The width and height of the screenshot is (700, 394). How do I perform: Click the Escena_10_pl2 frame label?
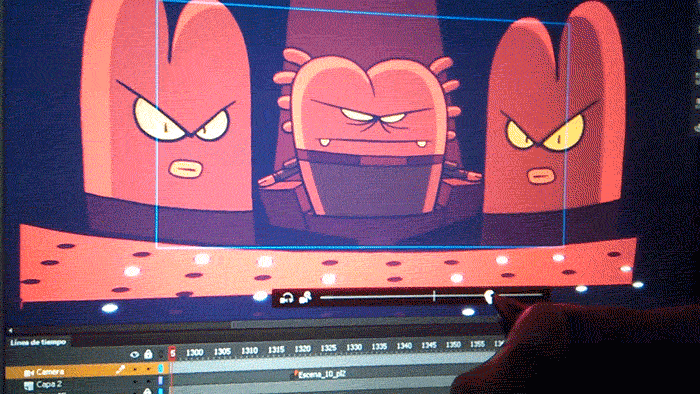pyautogui.click(x=321, y=374)
